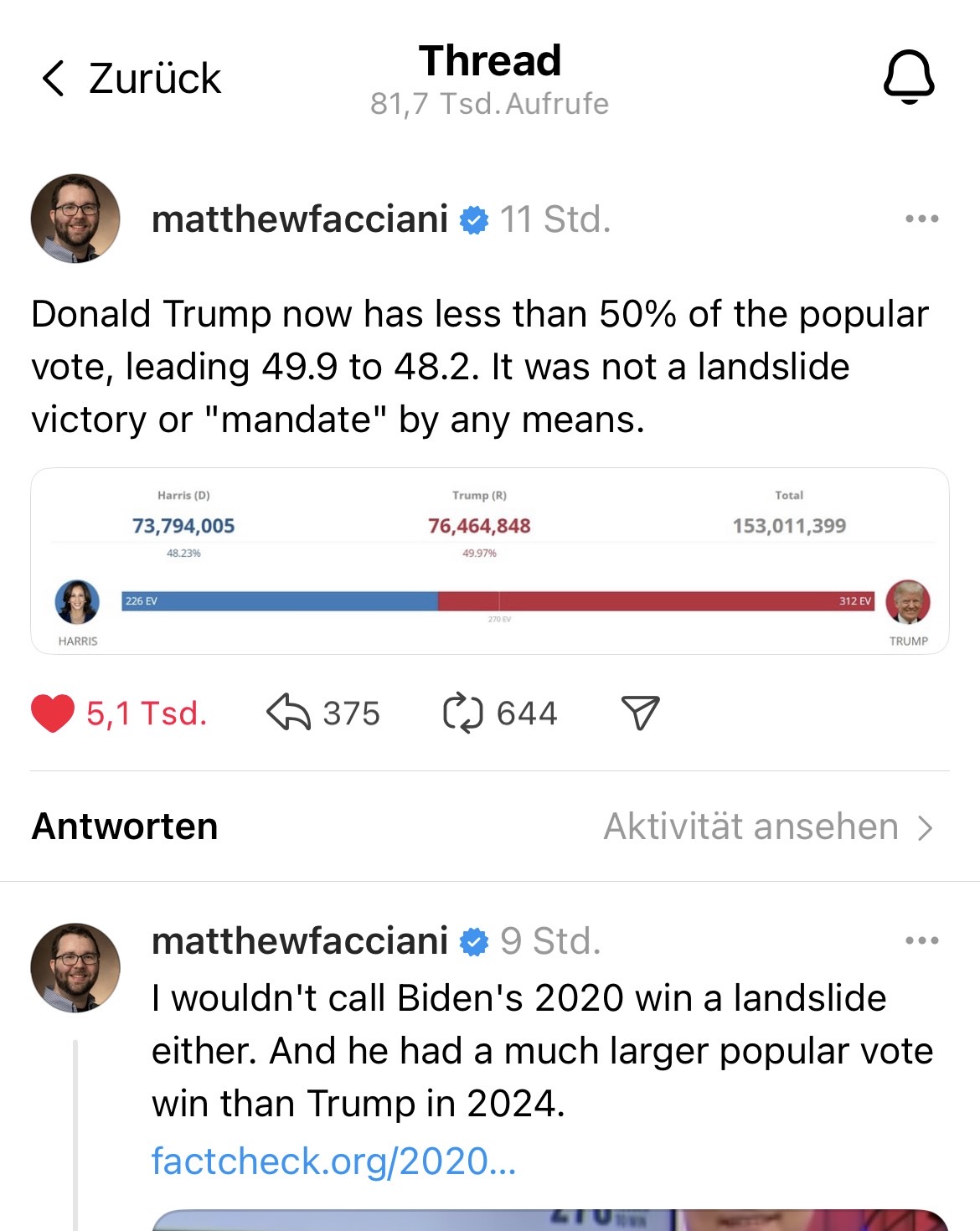Open more options on first post
This screenshot has height=1231, width=980.
pos(921,219)
